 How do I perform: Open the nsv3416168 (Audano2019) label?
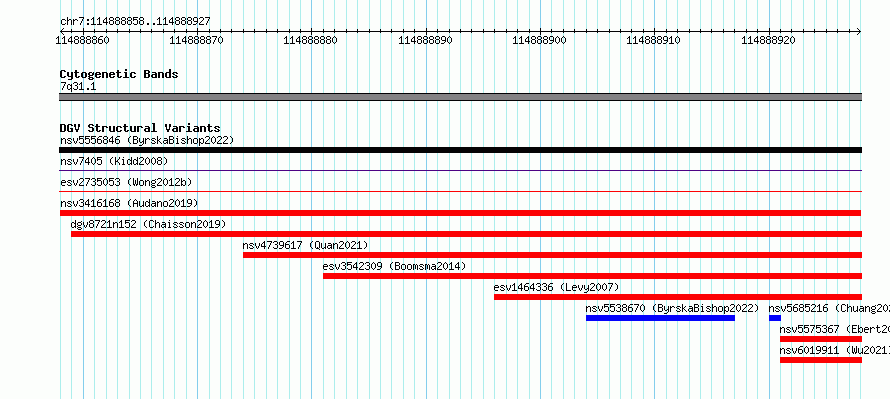pos(129,203)
